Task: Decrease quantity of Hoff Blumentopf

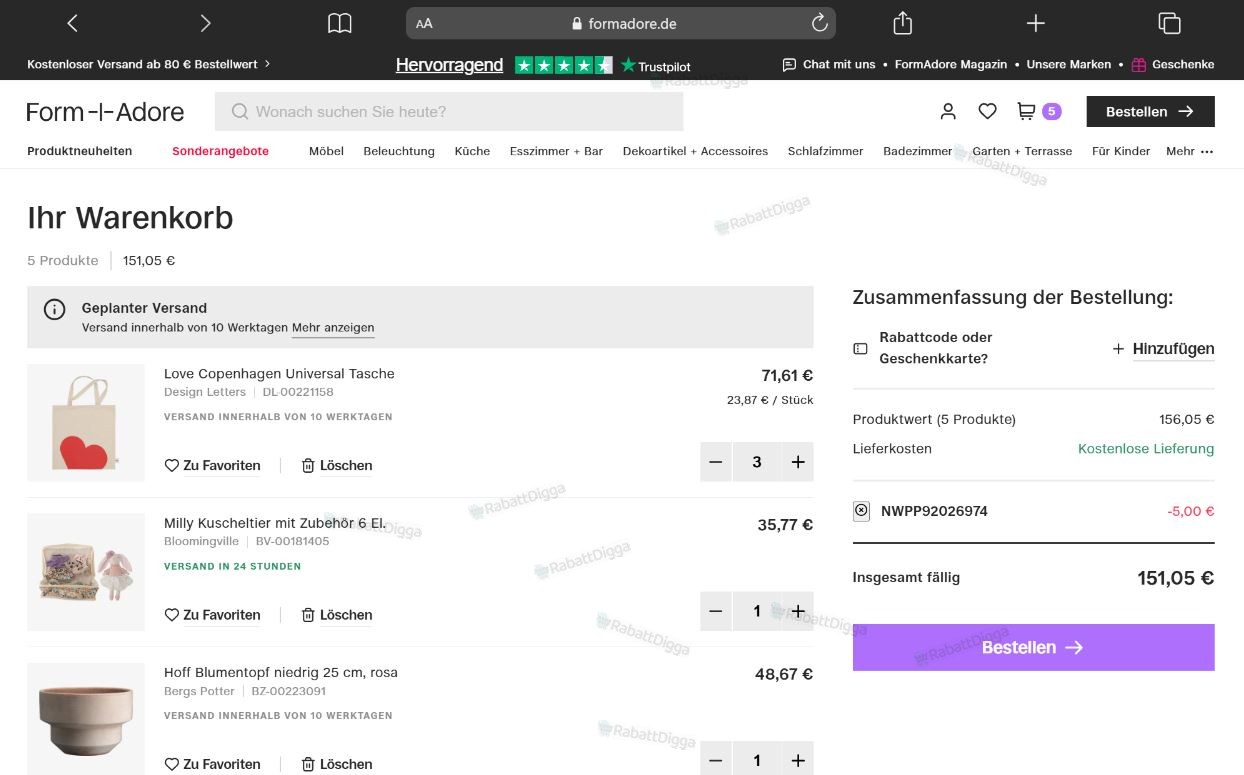Action: pos(716,760)
